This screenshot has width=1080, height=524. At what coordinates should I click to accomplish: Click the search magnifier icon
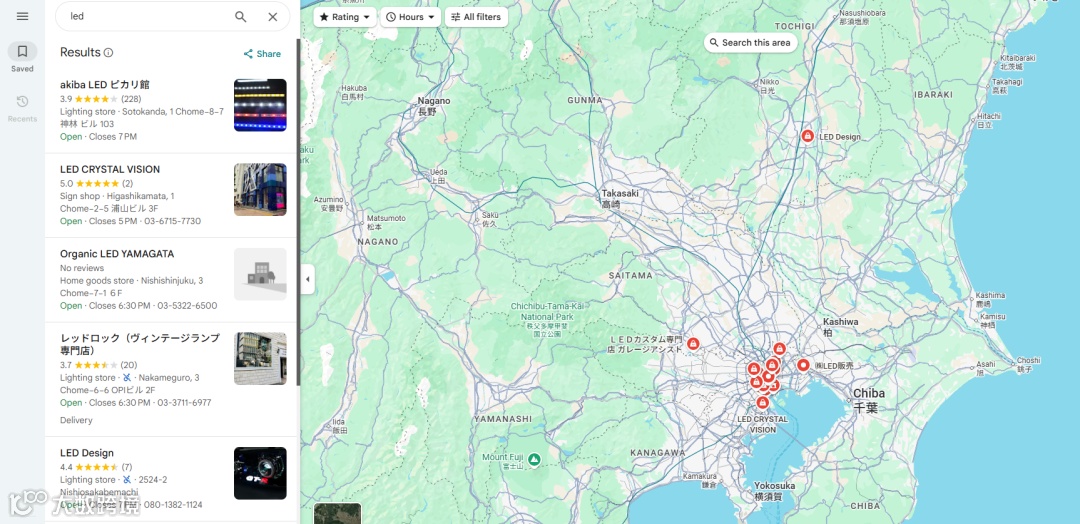tap(240, 17)
